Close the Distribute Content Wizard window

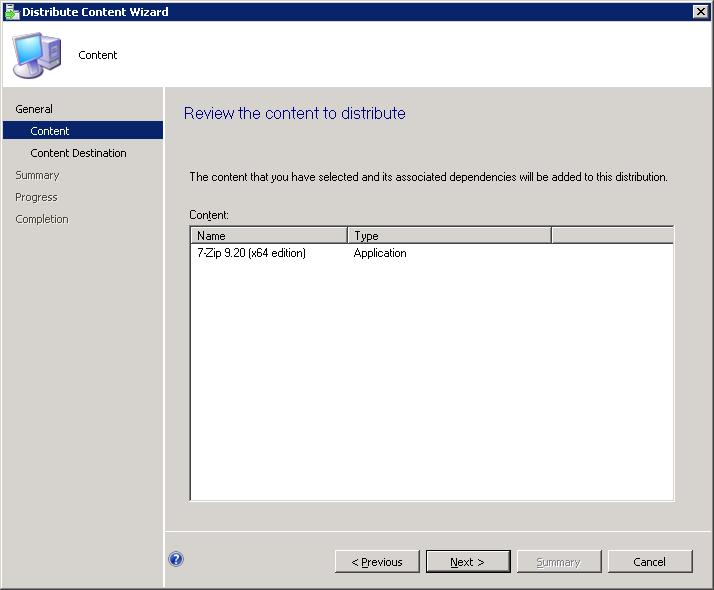point(700,11)
